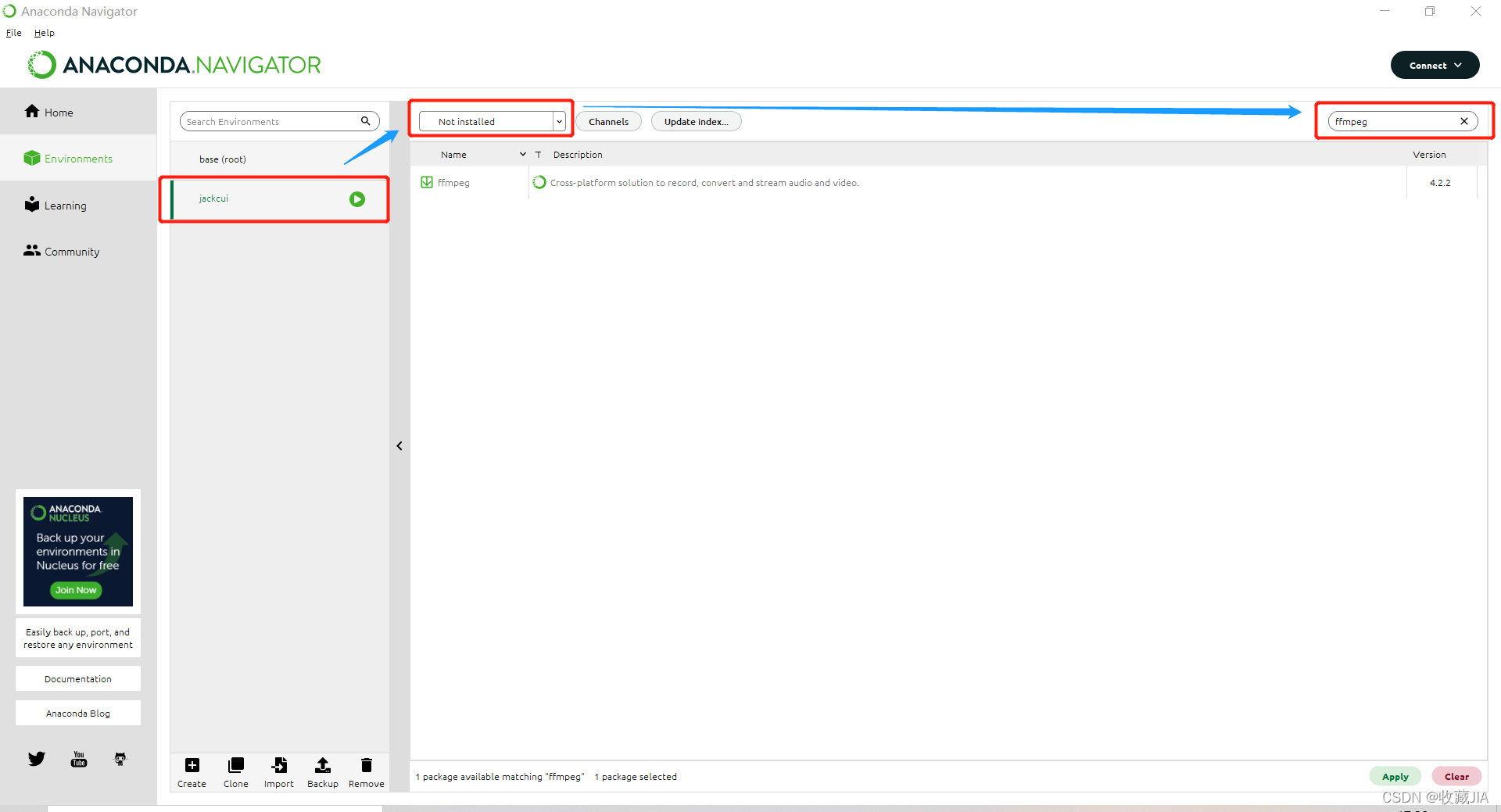Open the Help menu
Image resolution: width=1501 pixels, height=812 pixels.
point(45,33)
